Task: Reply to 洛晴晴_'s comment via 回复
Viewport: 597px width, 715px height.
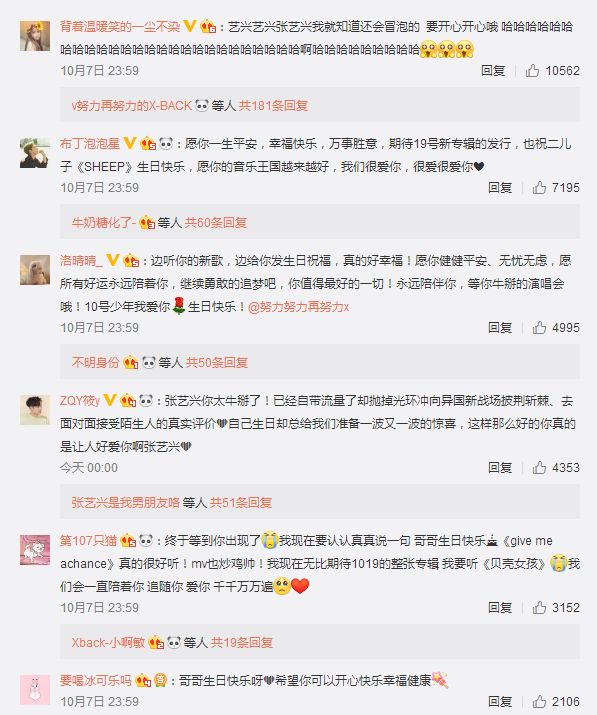Action: coord(500,327)
